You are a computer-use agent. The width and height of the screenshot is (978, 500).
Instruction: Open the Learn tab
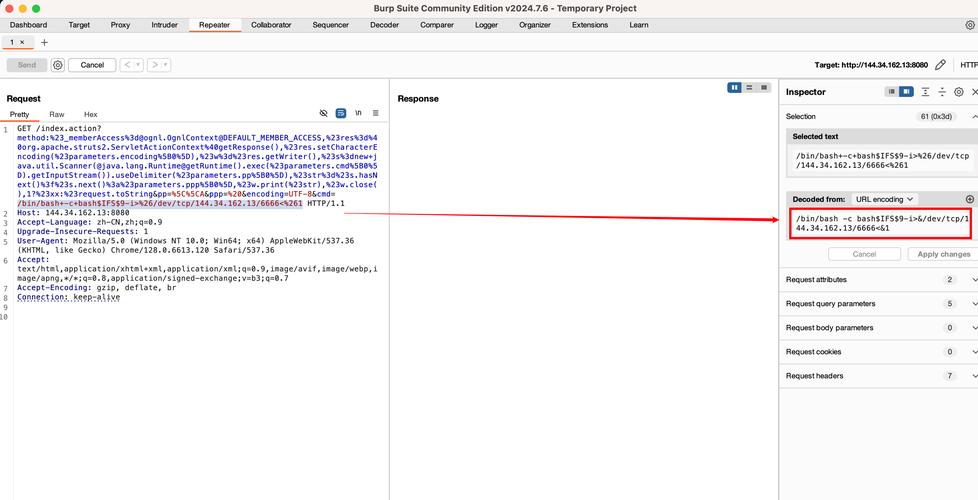point(639,25)
